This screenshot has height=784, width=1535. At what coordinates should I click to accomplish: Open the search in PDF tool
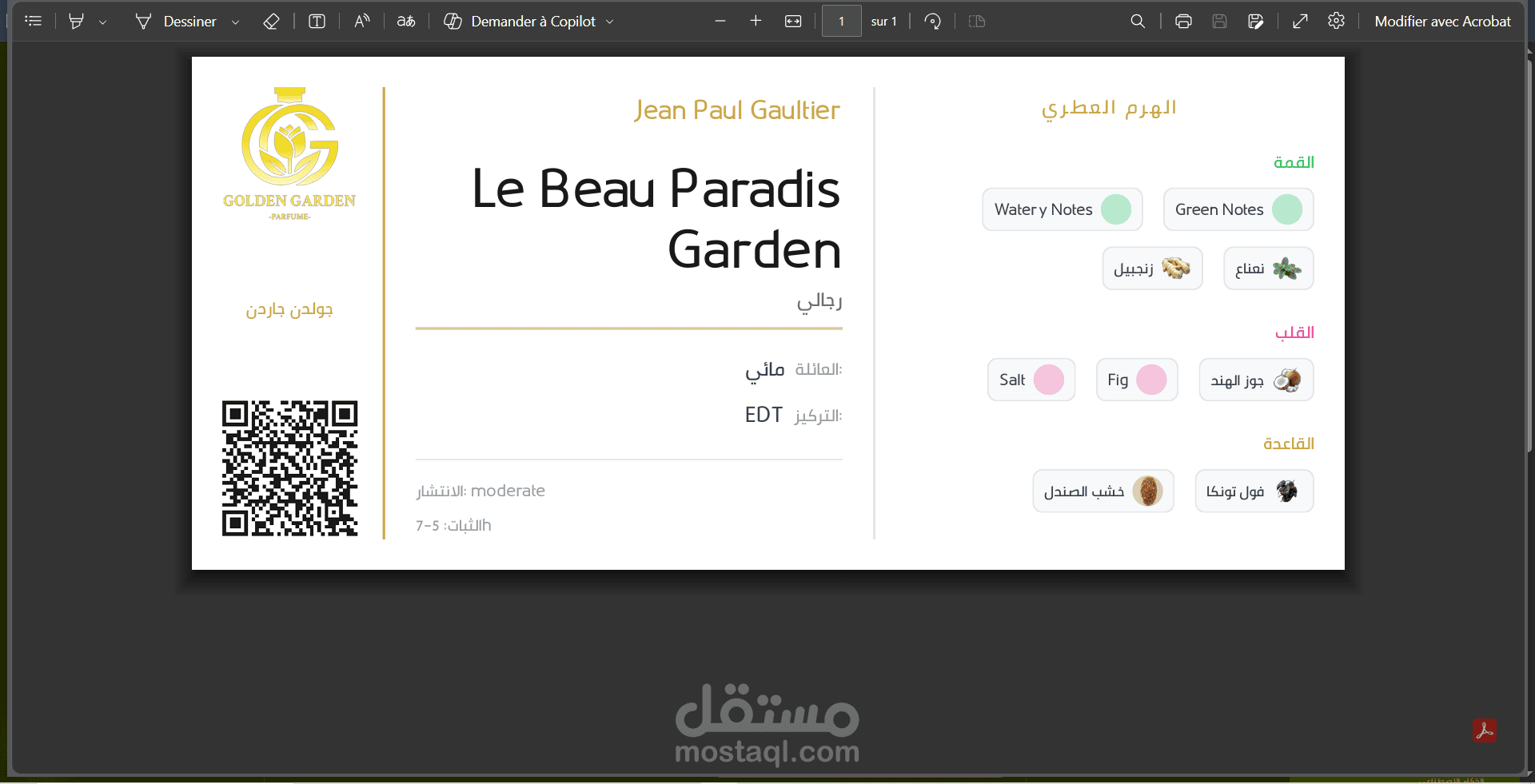pos(1138,22)
